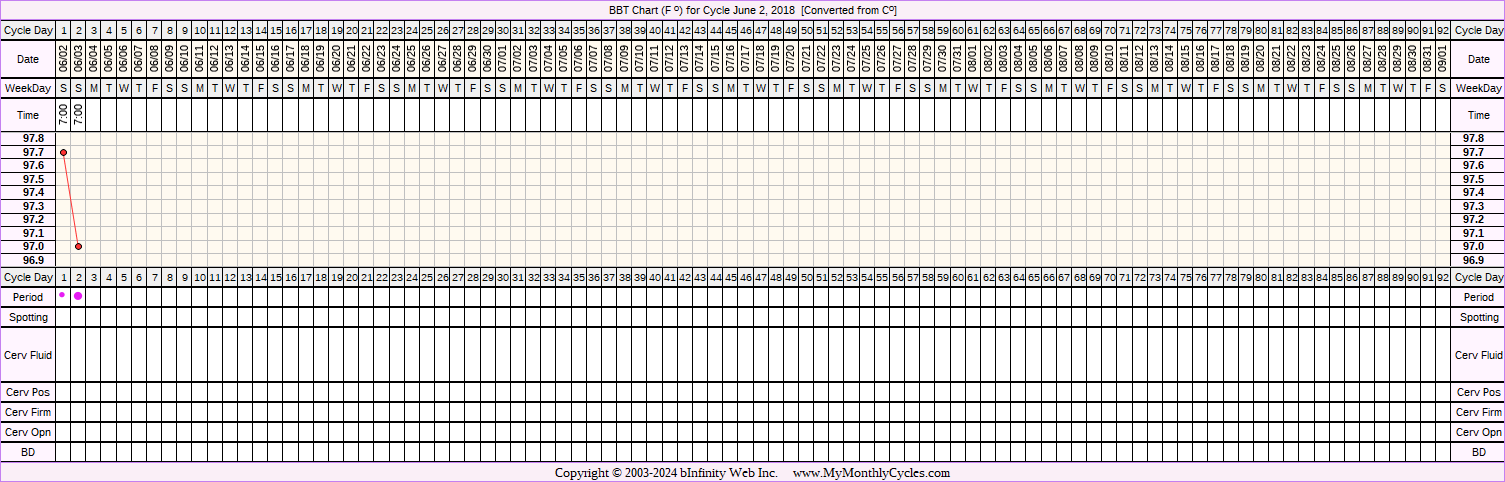Click the BBT Chart title text
Viewport: 1505px width, 482px height.
pos(752,10)
